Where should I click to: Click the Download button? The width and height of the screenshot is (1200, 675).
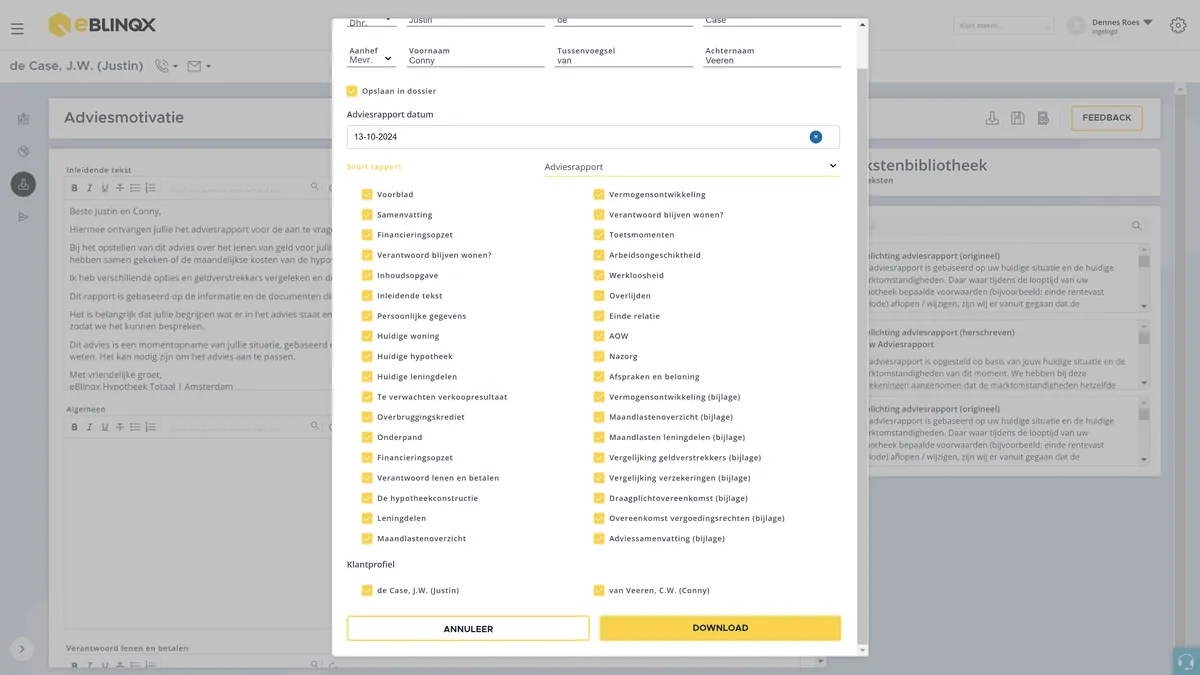(x=720, y=628)
